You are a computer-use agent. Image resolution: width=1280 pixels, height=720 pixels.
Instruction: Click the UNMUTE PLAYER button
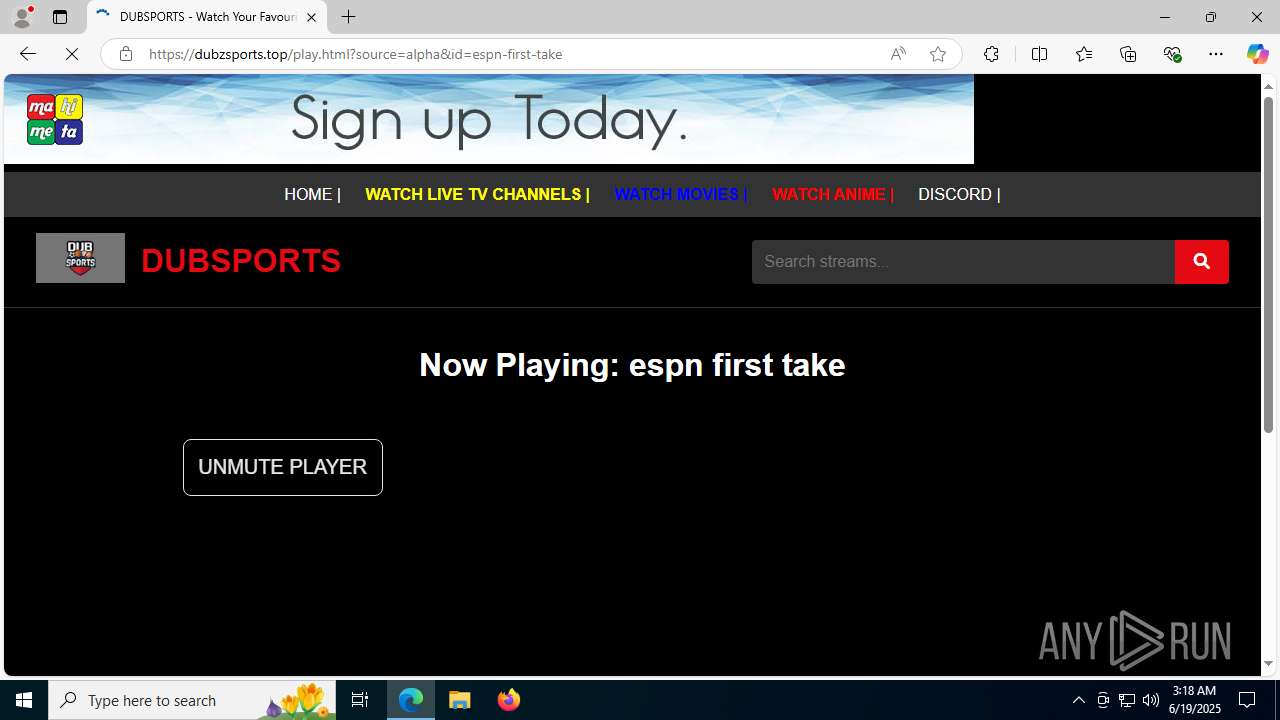click(x=283, y=467)
